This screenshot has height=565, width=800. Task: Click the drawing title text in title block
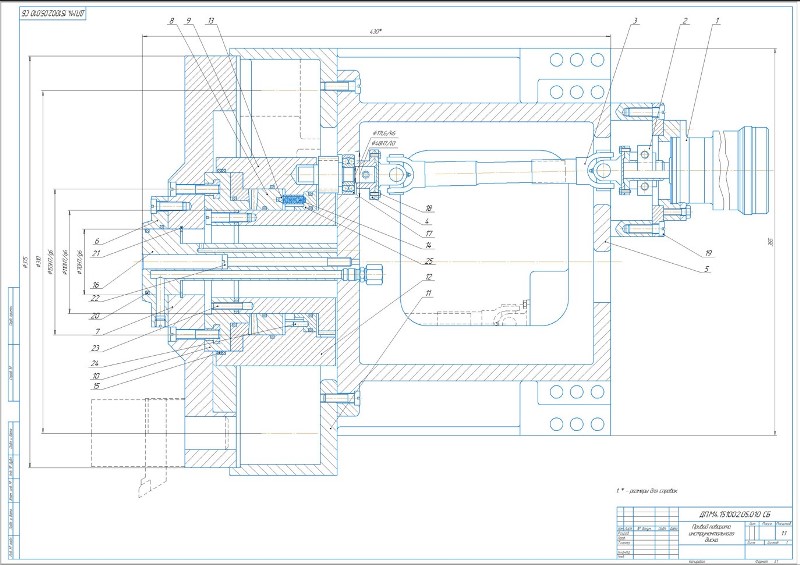point(710,532)
